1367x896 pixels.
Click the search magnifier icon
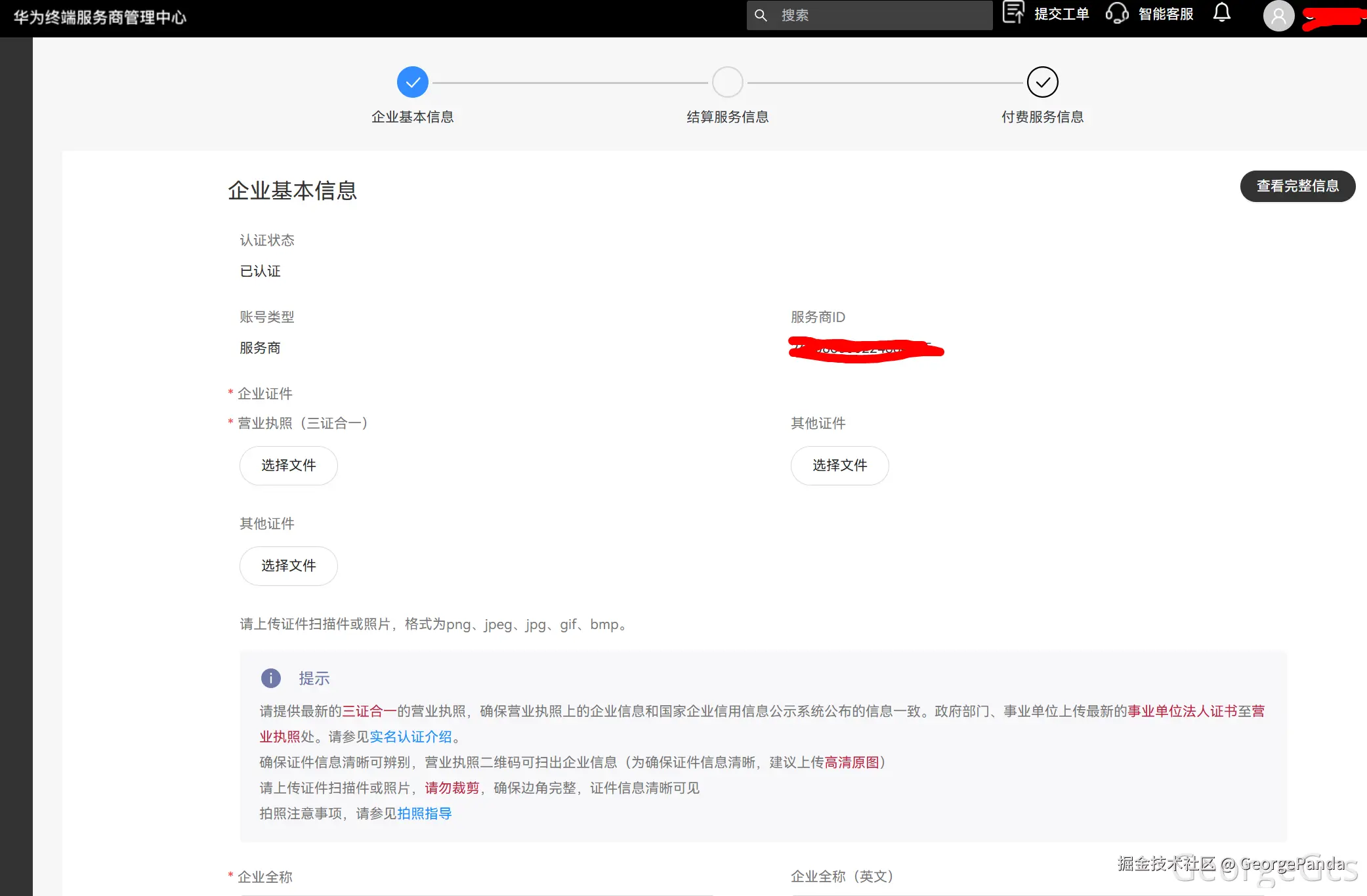[761, 14]
